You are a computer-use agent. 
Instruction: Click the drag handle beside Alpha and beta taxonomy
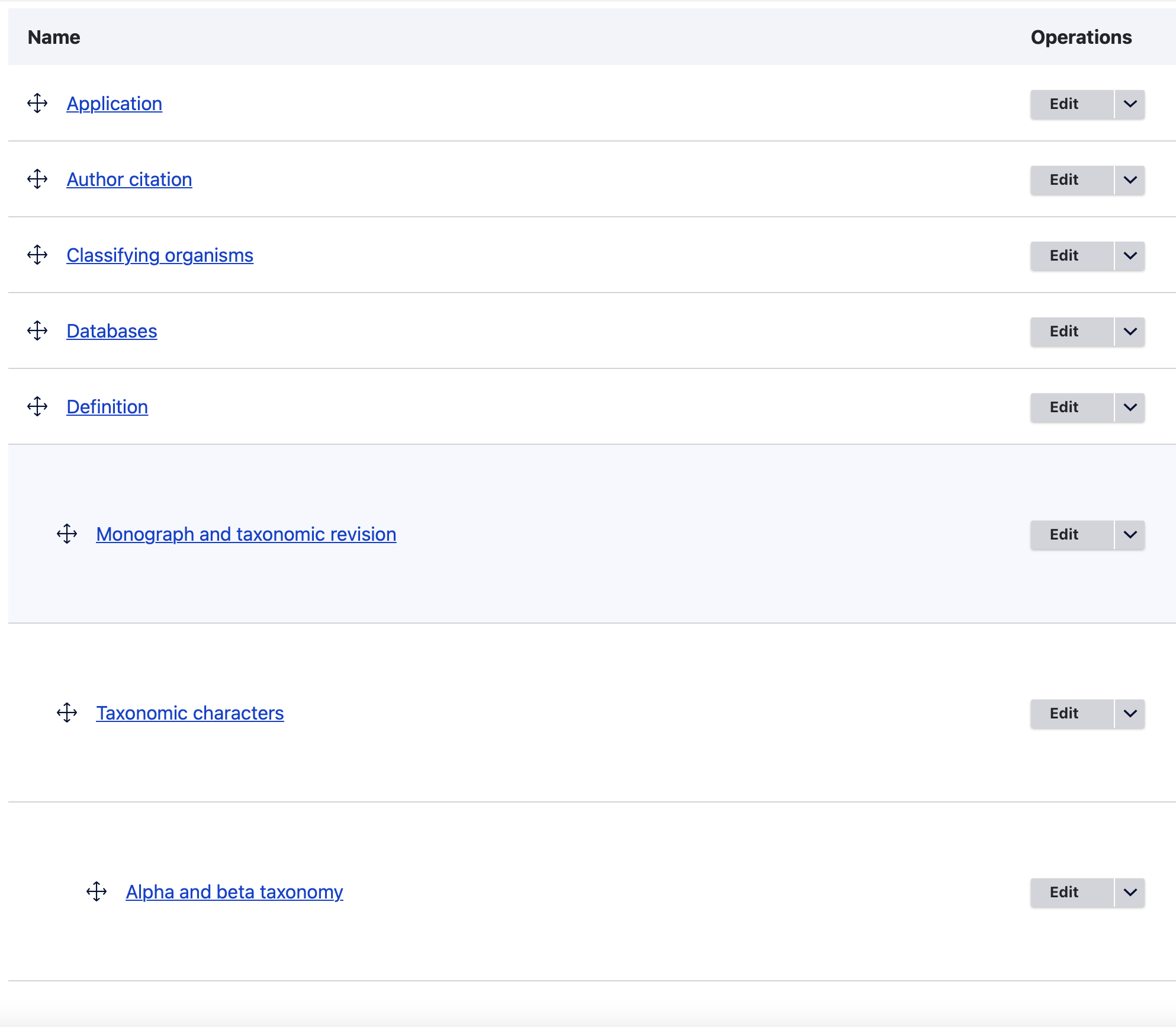(97, 892)
